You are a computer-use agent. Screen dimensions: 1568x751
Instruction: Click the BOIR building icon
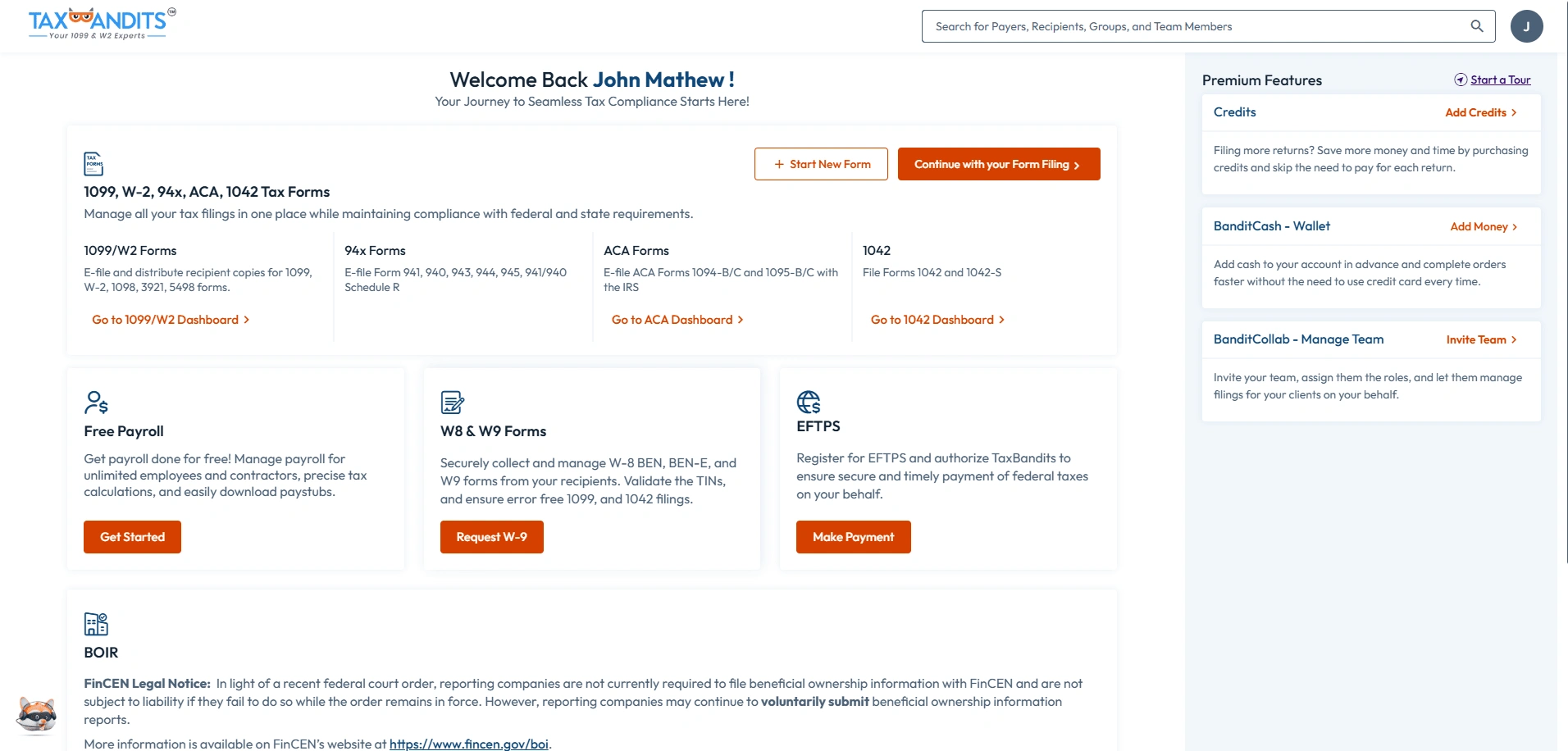96,624
